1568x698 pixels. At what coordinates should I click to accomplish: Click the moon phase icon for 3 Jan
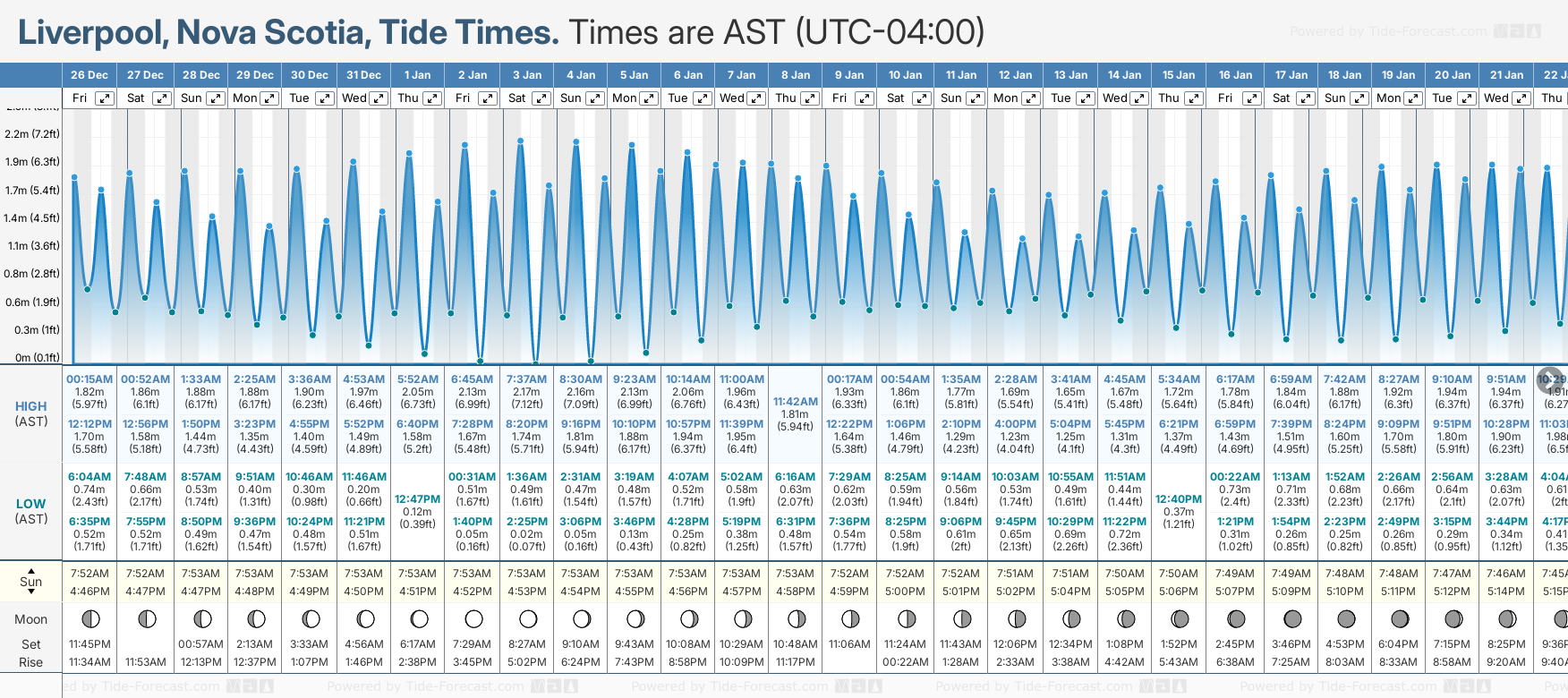click(528, 619)
